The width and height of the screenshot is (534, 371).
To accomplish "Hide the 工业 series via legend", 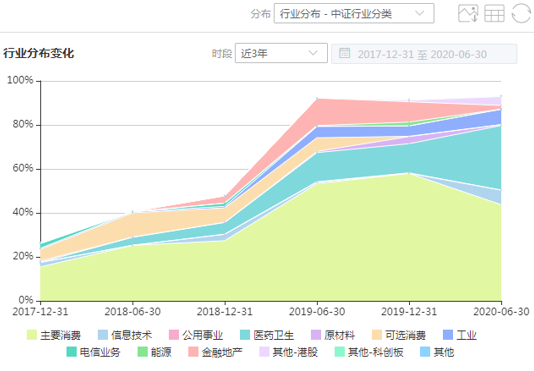I will click(x=460, y=335).
